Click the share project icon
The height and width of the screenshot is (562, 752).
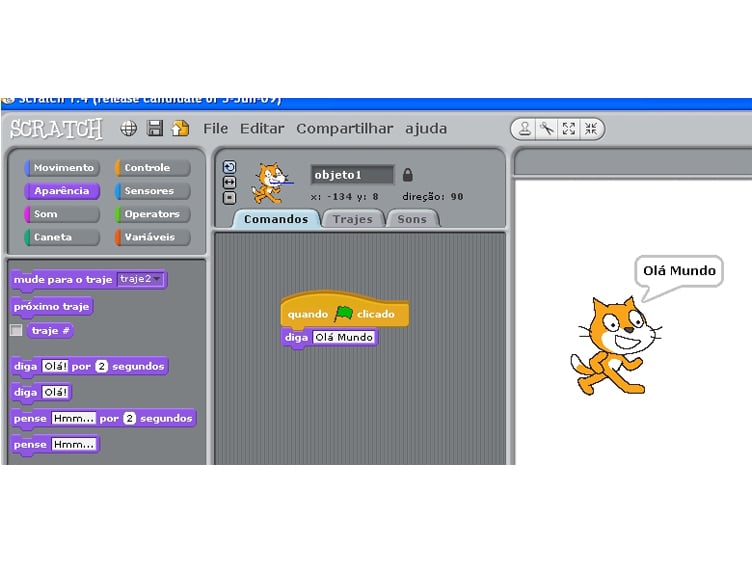coord(180,129)
